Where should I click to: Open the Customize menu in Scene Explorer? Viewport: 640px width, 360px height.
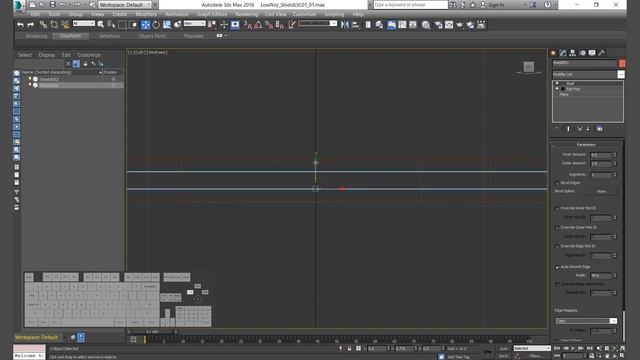(x=89, y=55)
